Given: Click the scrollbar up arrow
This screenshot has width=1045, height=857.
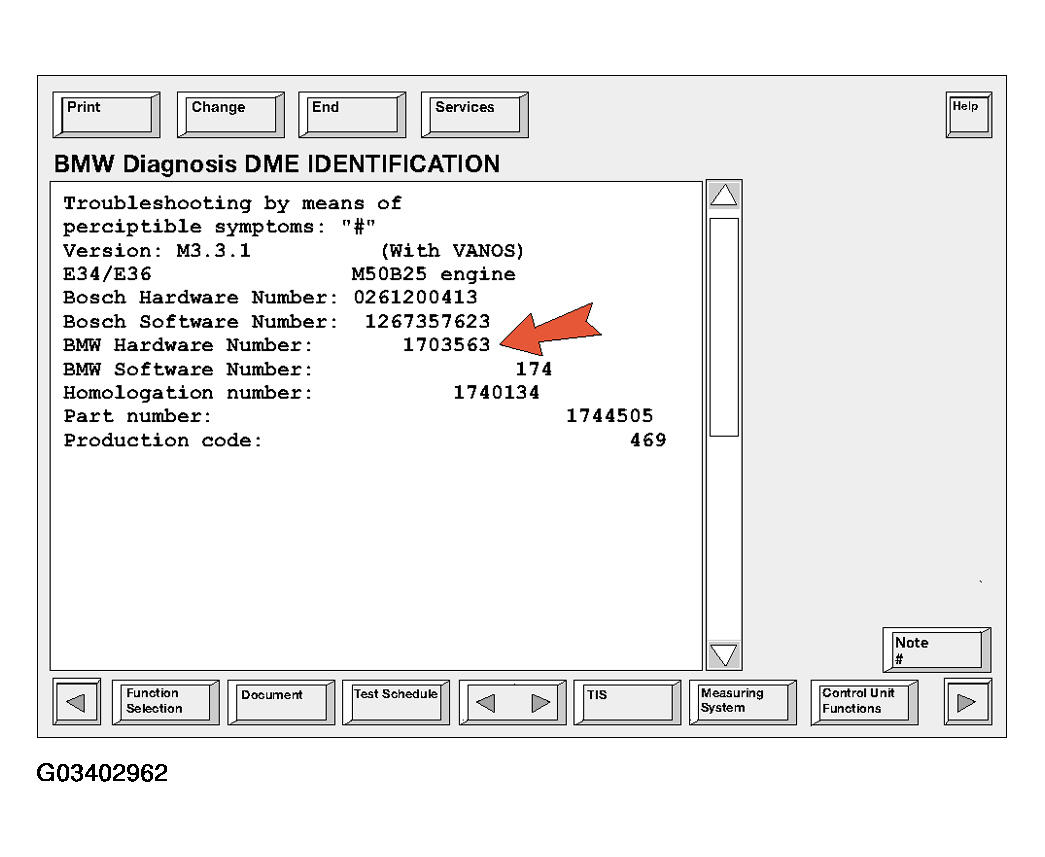Looking at the screenshot, I should pyautogui.click(x=724, y=197).
